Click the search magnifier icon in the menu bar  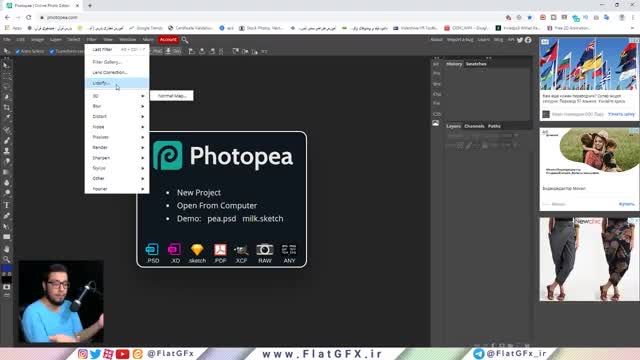coord(185,40)
